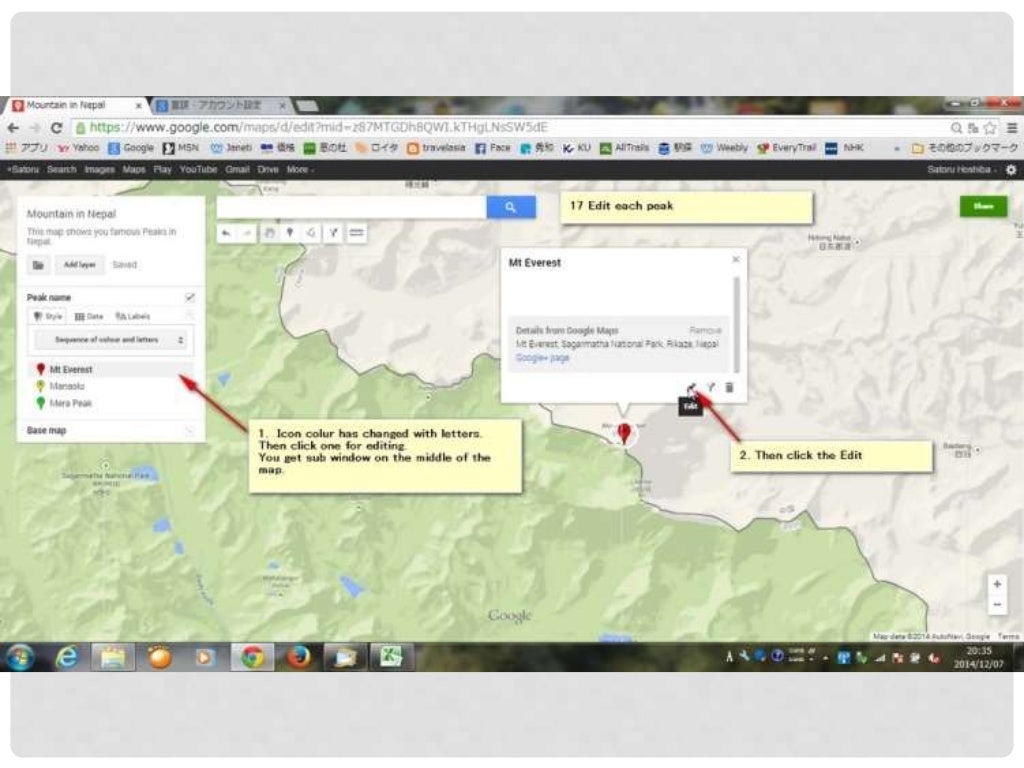Click the blue map search button
The height and width of the screenshot is (768, 1024).
(511, 207)
